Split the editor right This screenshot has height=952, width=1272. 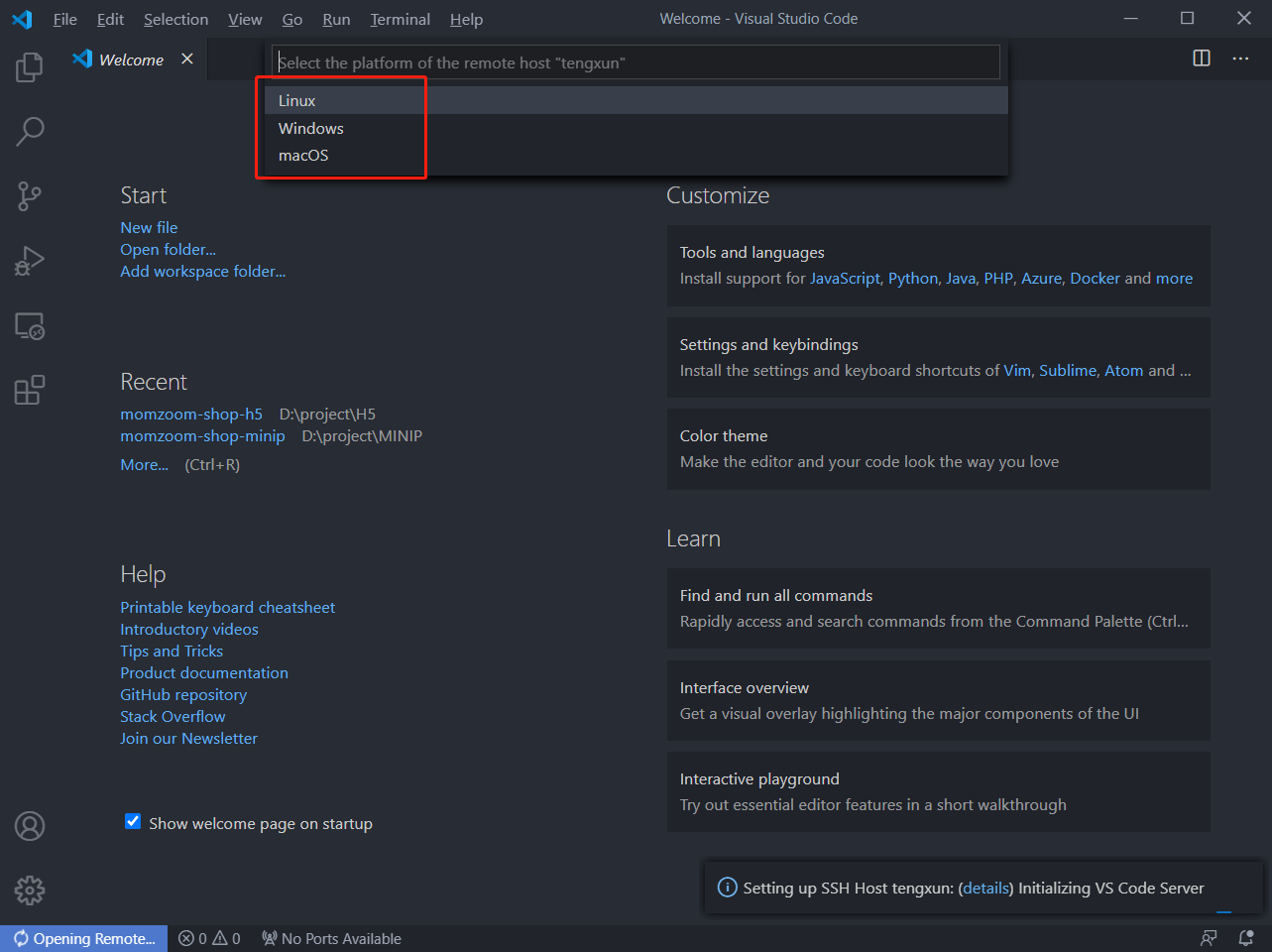[x=1201, y=59]
